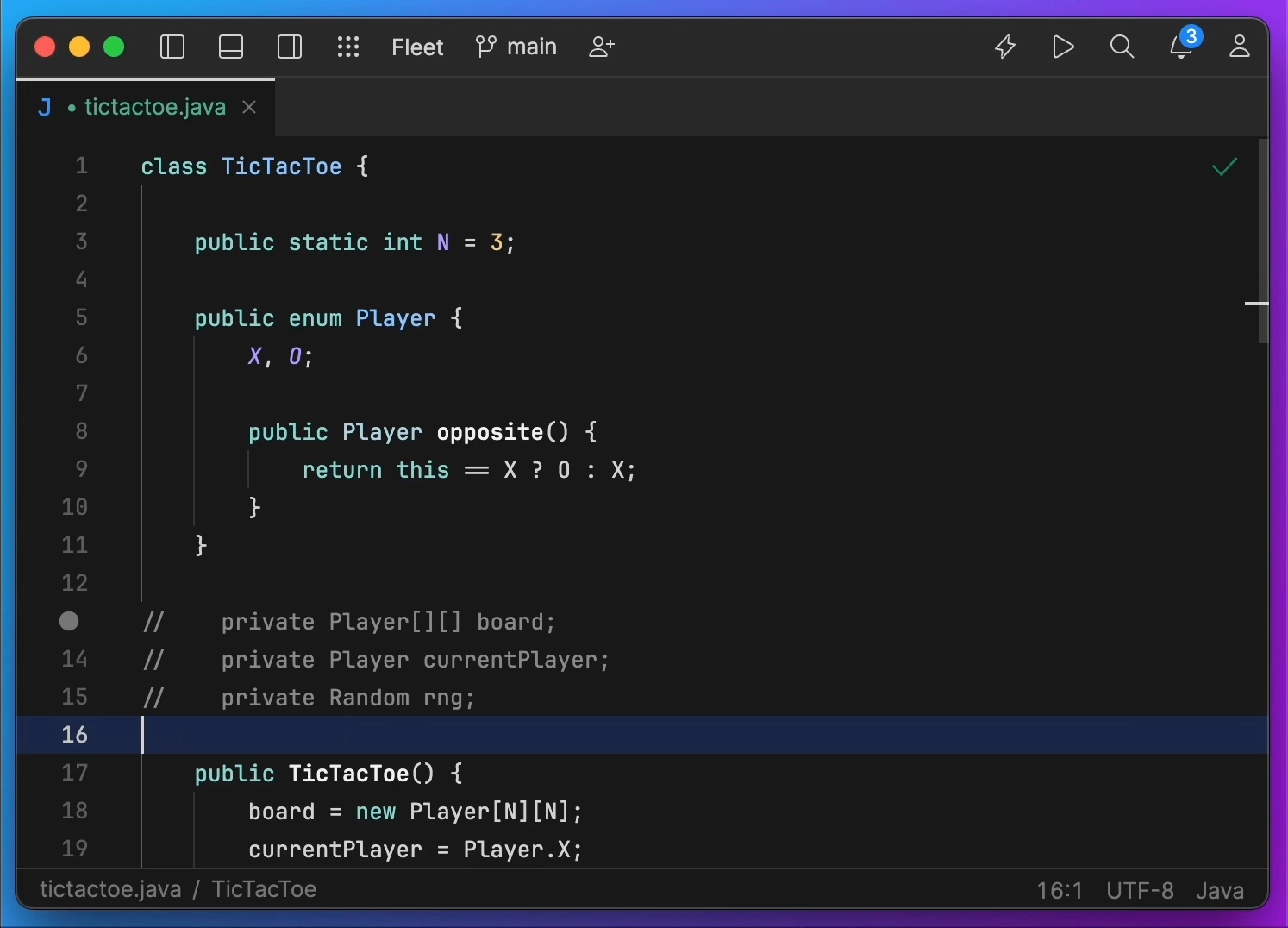Click line number 1 in gutter
This screenshot has width=1288, height=928.
point(81,166)
